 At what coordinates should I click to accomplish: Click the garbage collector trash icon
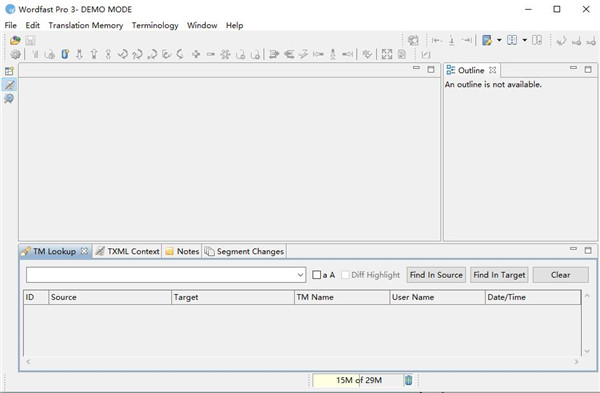coord(409,380)
